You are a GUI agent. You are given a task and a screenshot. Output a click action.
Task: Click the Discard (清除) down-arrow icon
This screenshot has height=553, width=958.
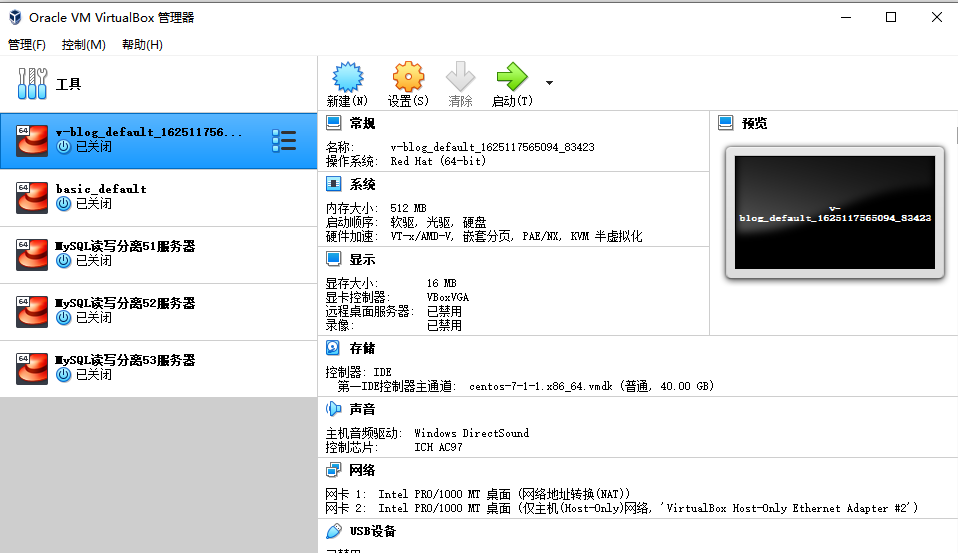pos(460,76)
